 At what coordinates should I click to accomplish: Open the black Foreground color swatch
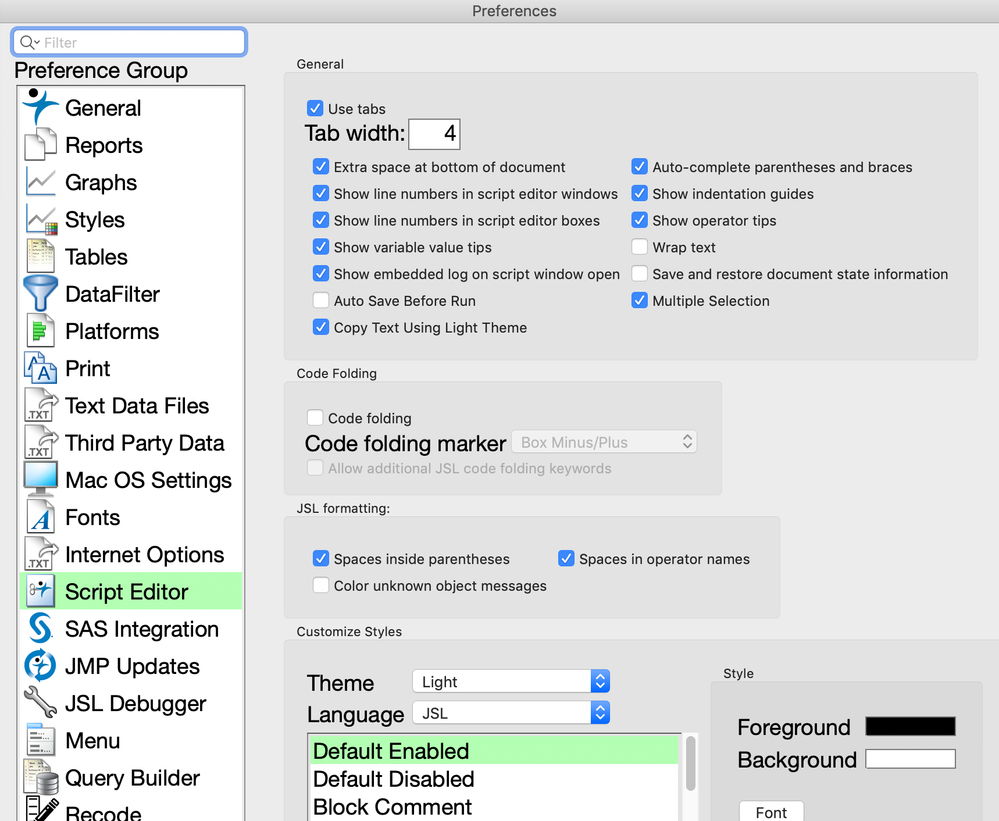pos(910,727)
